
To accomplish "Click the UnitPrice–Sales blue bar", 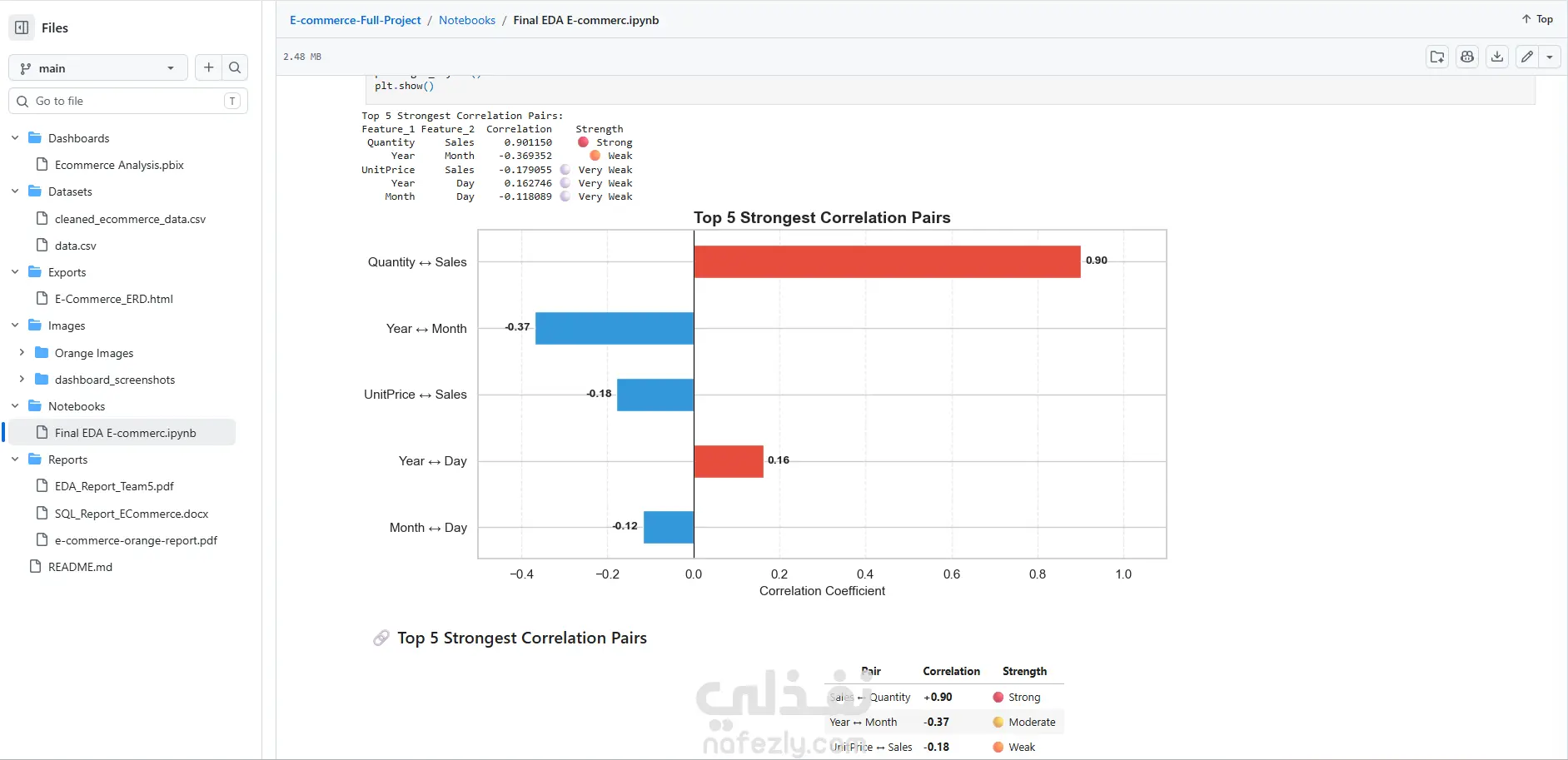I will coord(655,395).
